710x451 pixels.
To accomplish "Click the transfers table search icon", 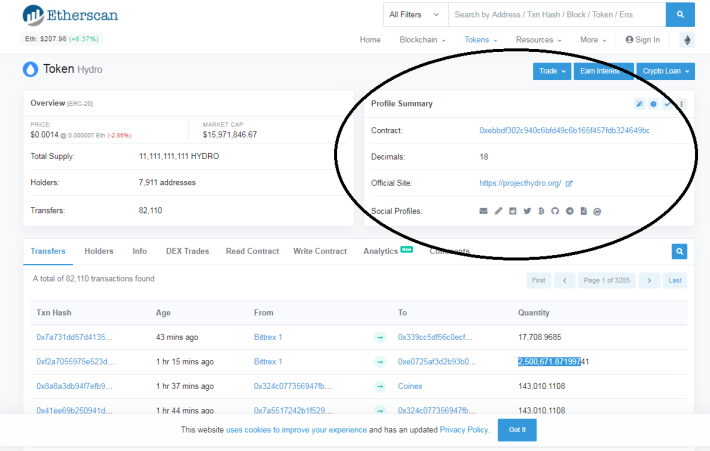I will click(x=679, y=252).
